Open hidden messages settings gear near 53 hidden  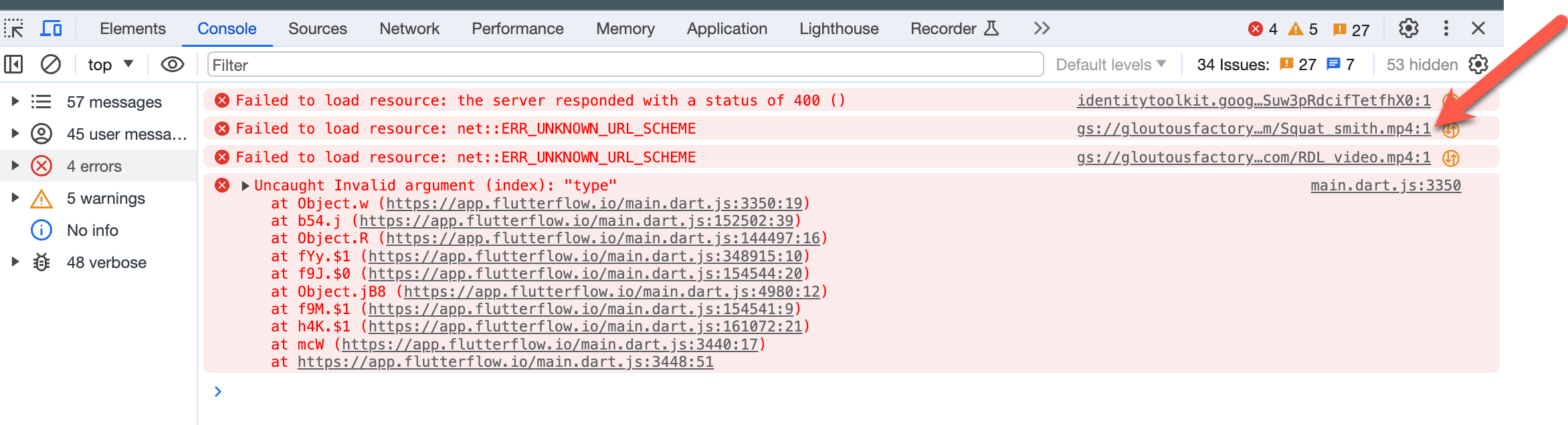1478,64
